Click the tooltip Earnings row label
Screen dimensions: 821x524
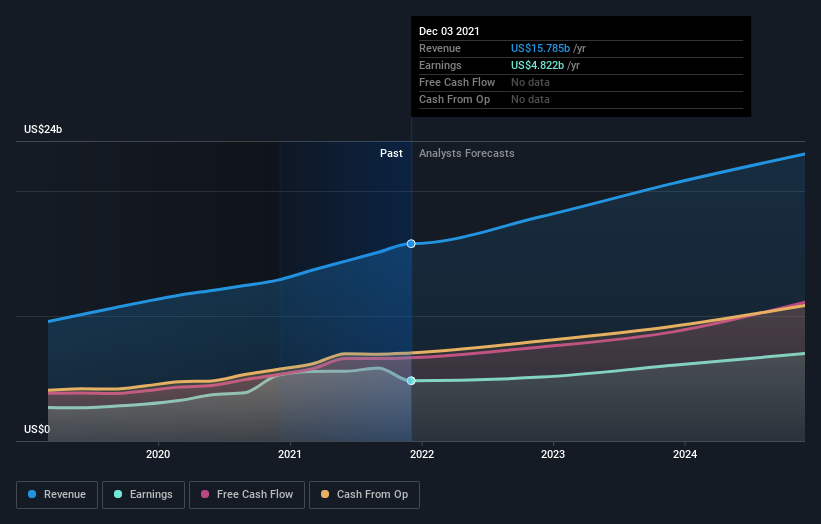coord(440,65)
